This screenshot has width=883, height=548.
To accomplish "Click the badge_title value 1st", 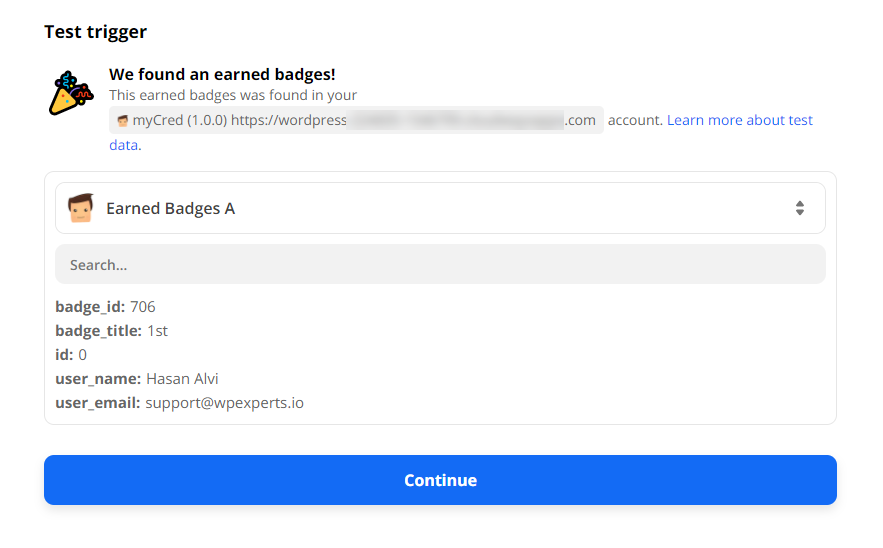I will click(158, 331).
